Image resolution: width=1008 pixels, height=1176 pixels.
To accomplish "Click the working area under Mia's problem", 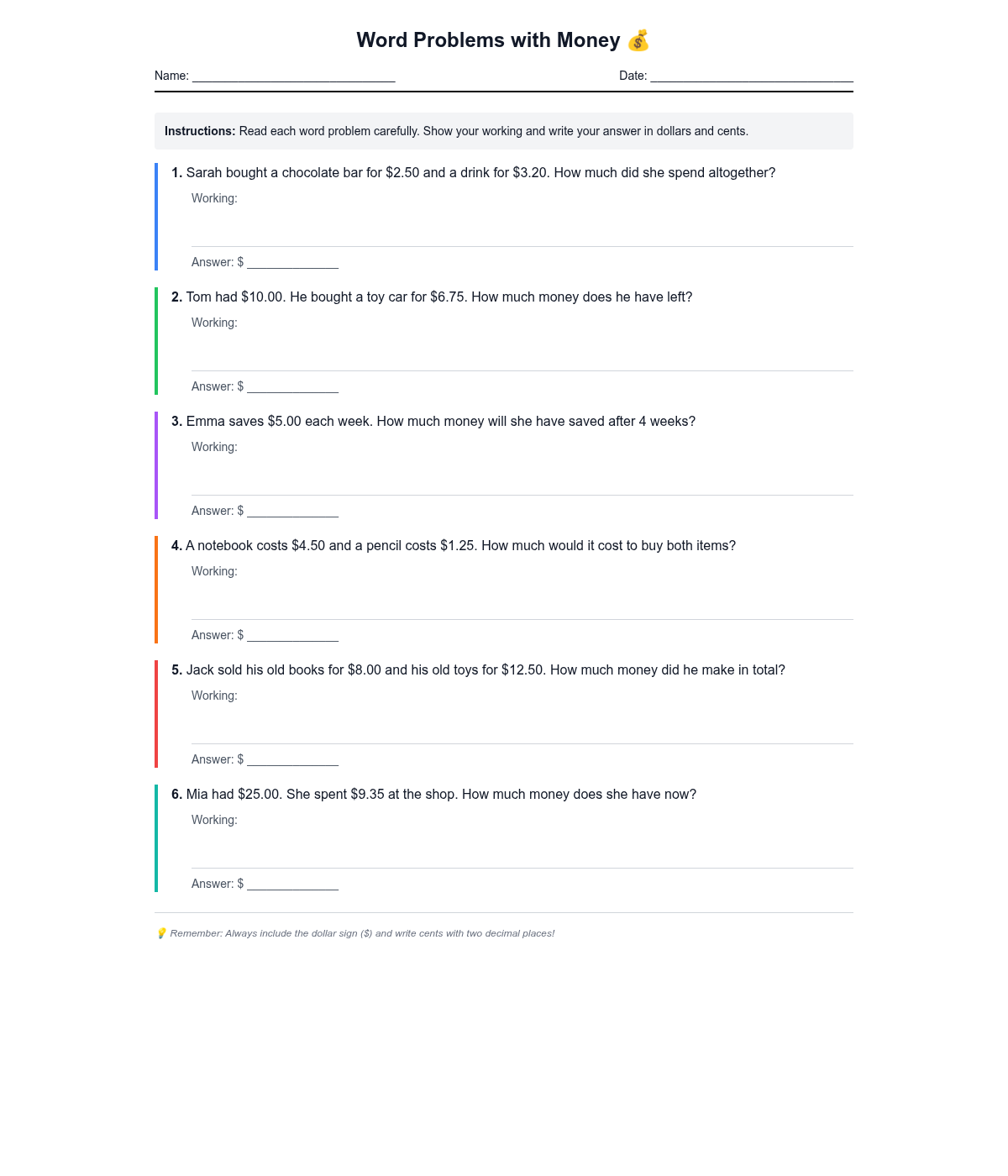I will click(521, 847).
